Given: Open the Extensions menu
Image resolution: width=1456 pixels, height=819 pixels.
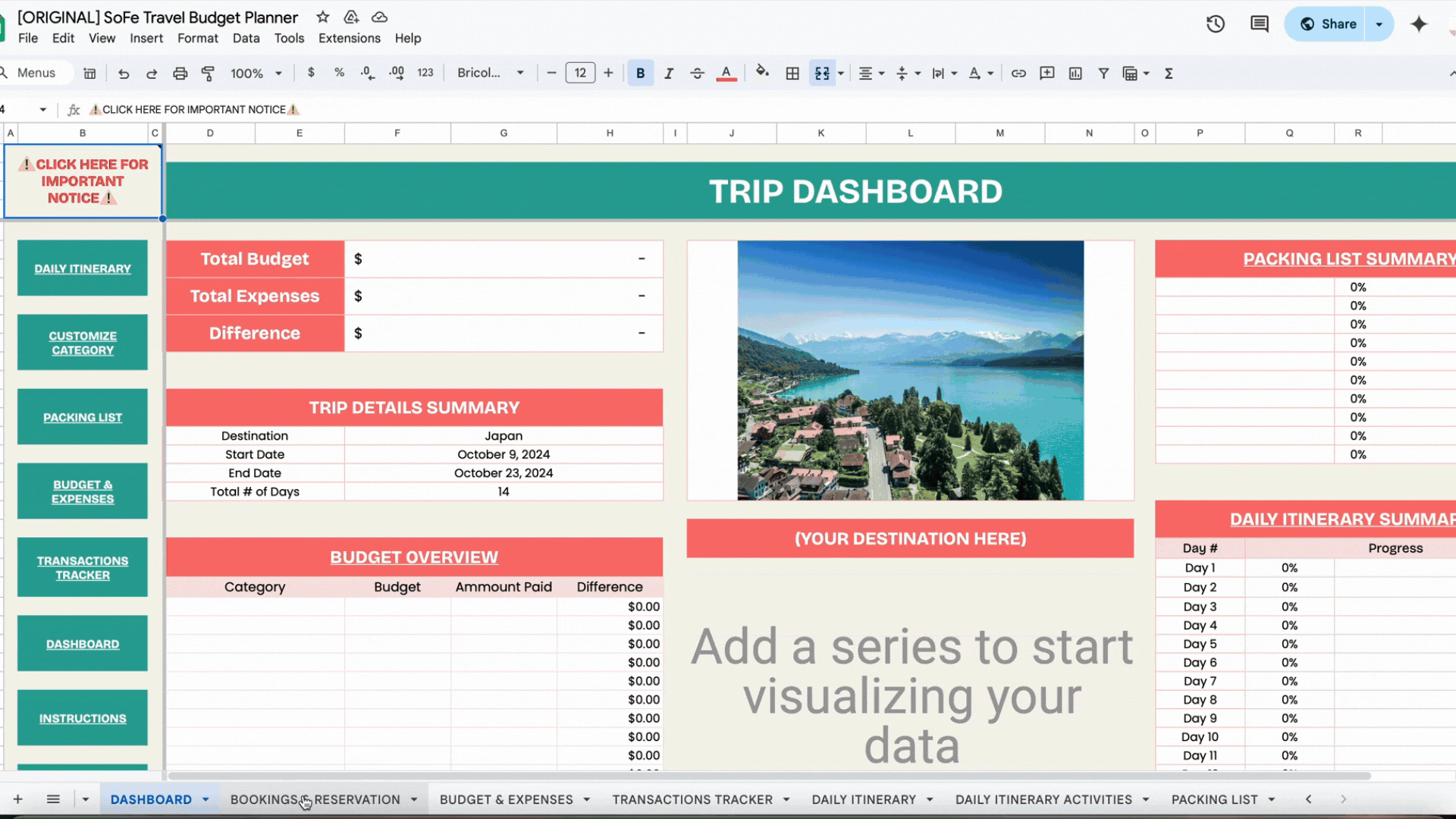Looking at the screenshot, I should tap(350, 38).
